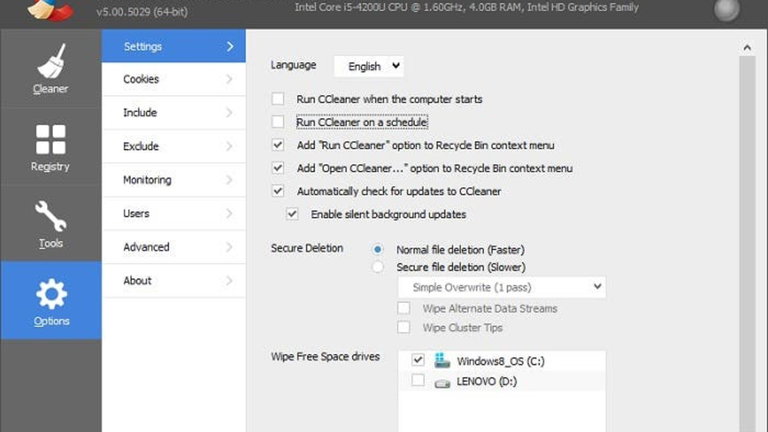This screenshot has width=768, height=432.
Task: Check Wipe Cluster Tips
Action: pos(404,327)
